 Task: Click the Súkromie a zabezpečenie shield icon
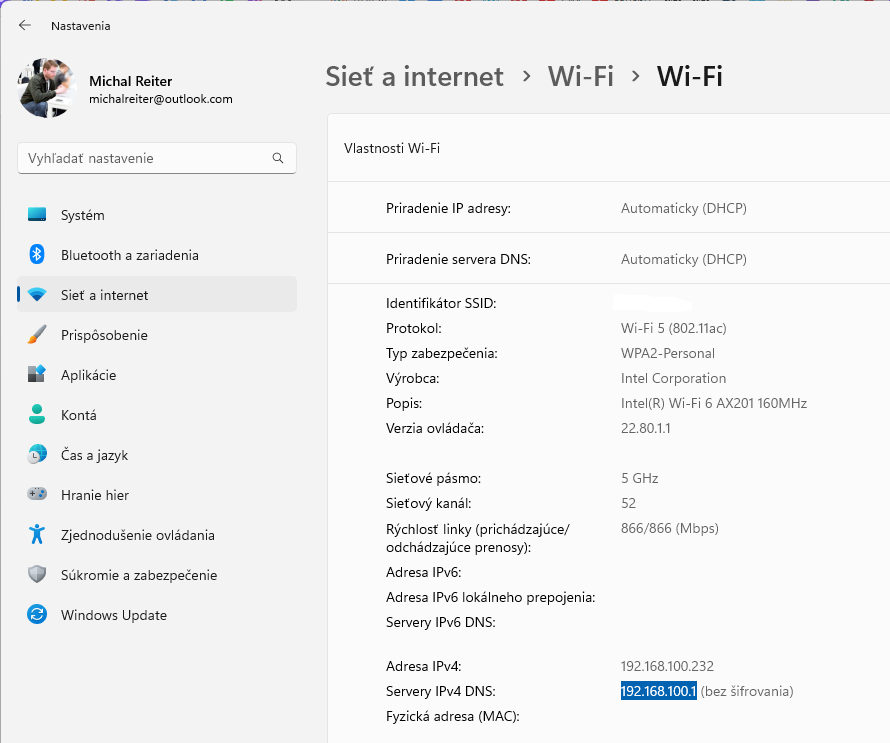[x=37, y=575]
